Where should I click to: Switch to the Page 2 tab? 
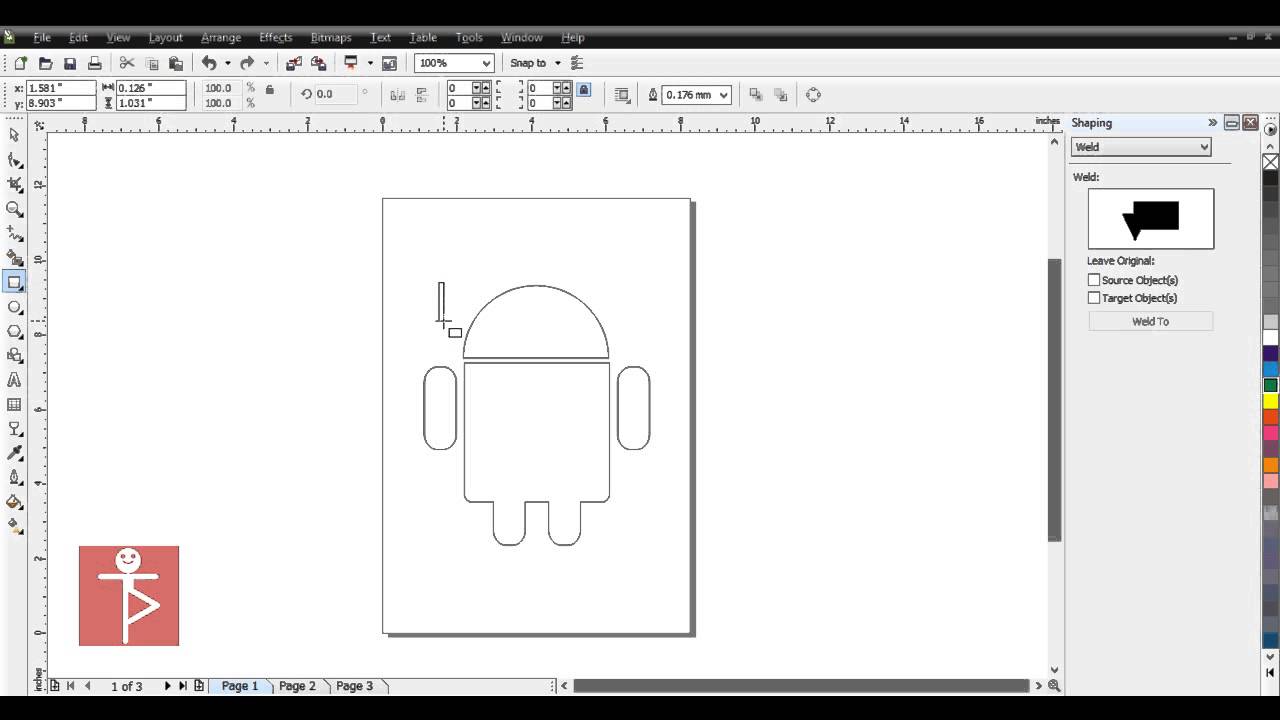297,686
